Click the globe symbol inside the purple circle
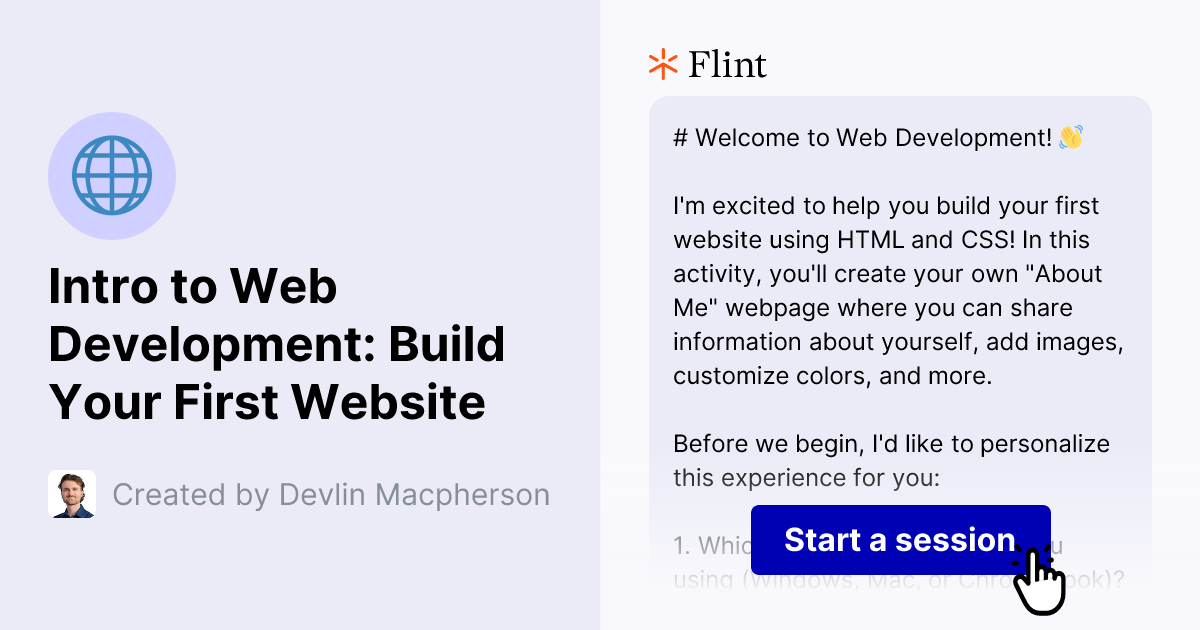 [x=112, y=175]
